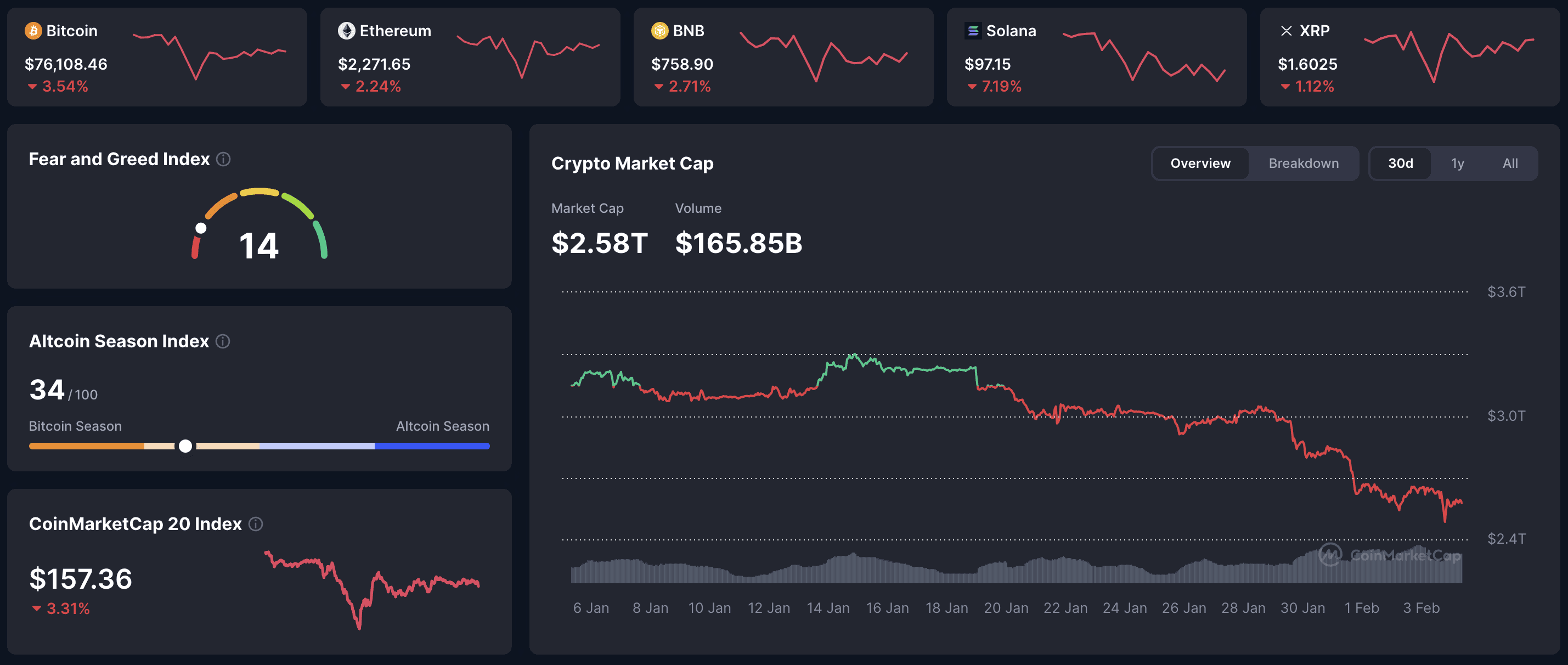Select the Solana coin icon
The height and width of the screenshot is (665, 1568).
pyautogui.click(x=973, y=30)
